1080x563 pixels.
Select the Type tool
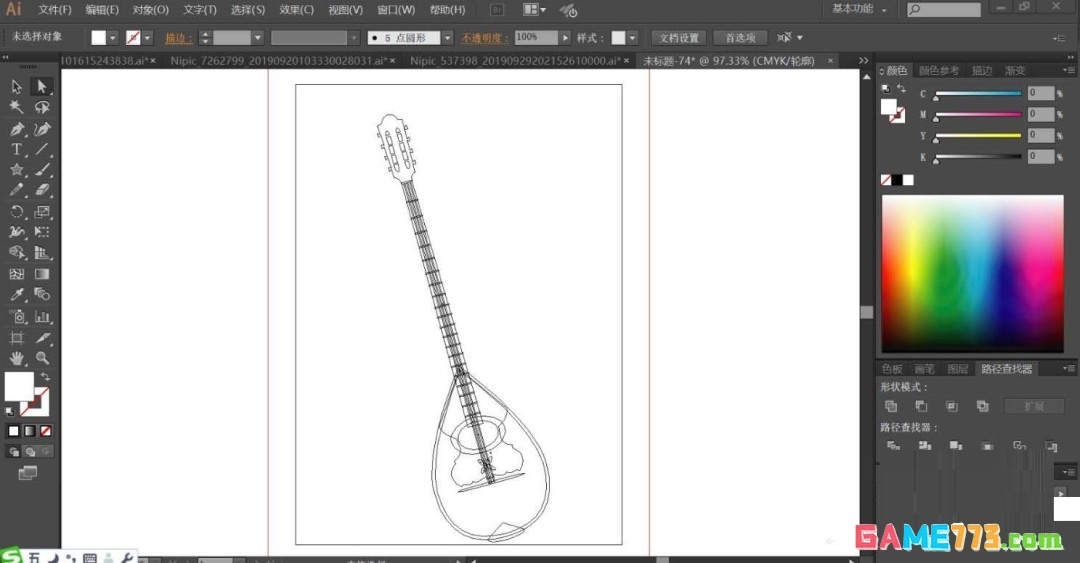pyautogui.click(x=17, y=150)
